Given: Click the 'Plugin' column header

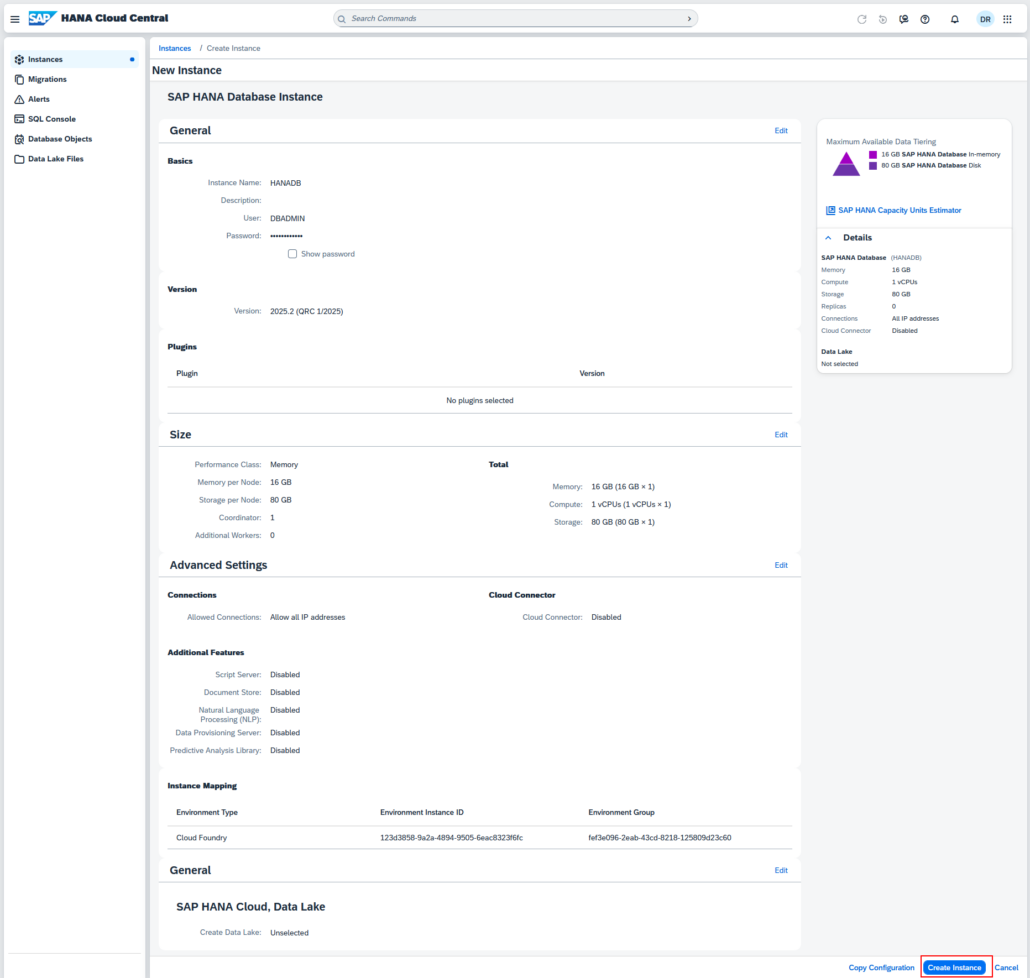Looking at the screenshot, I should [187, 374].
